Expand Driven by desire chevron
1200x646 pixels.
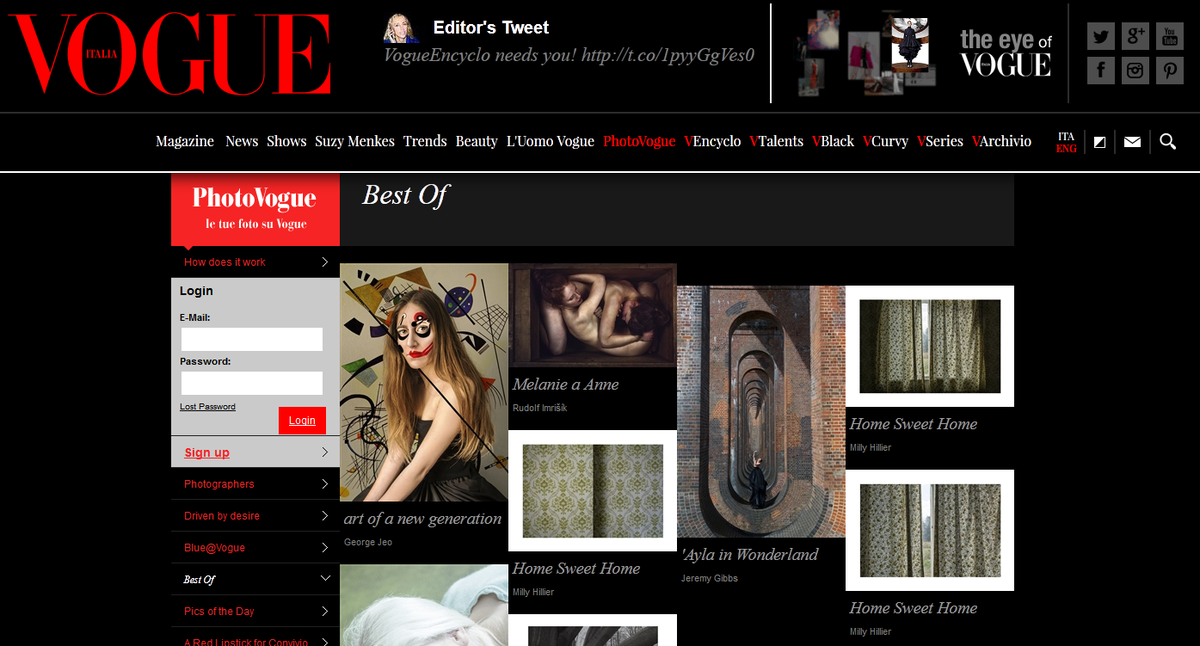point(325,516)
